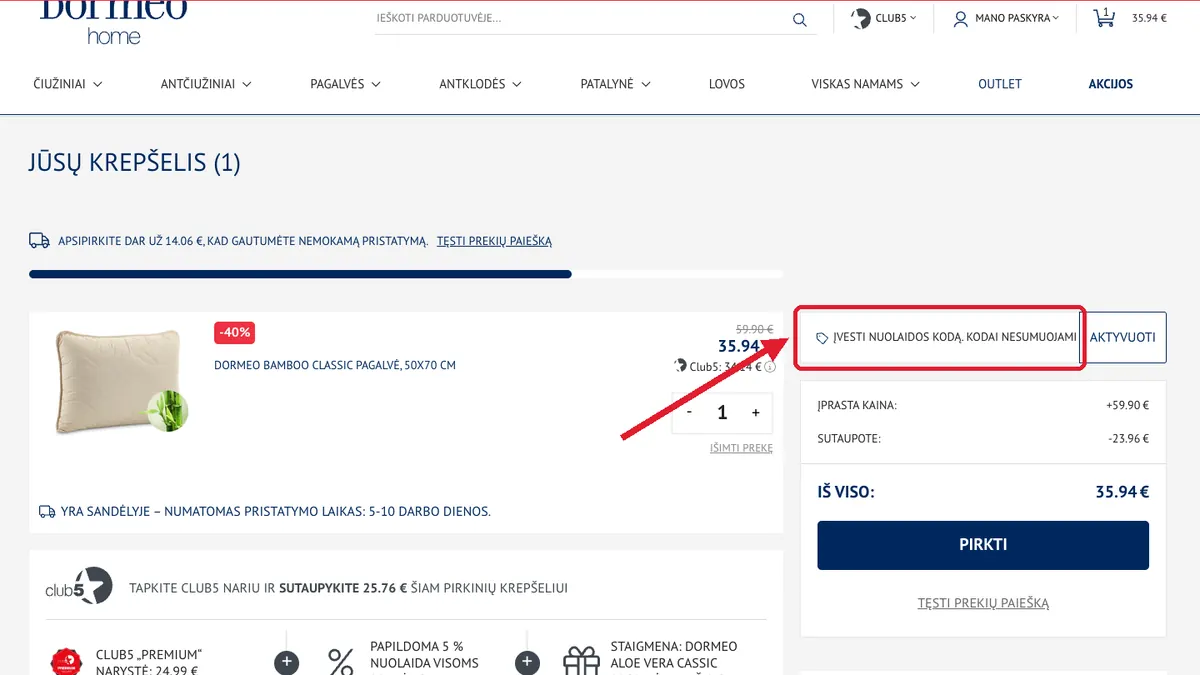The height and width of the screenshot is (675, 1200).
Task: Click the plus circle before the gift icon
Action: [527, 663]
